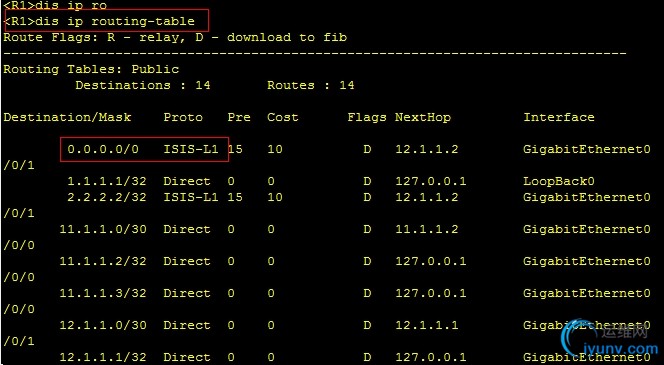
Task: Select the "Destinations : 14" count
Action: pyautogui.click(x=143, y=85)
